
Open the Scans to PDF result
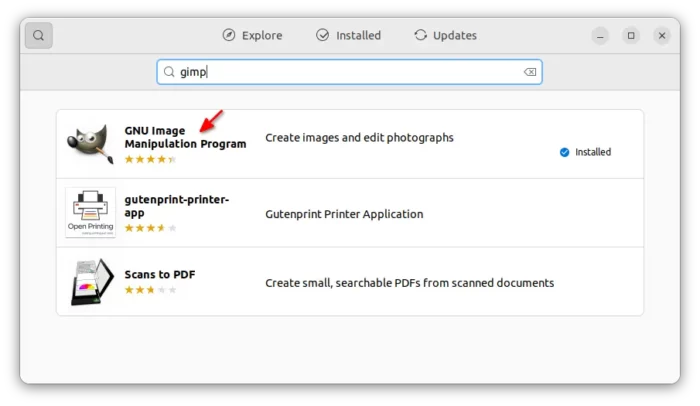click(x=350, y=282)
